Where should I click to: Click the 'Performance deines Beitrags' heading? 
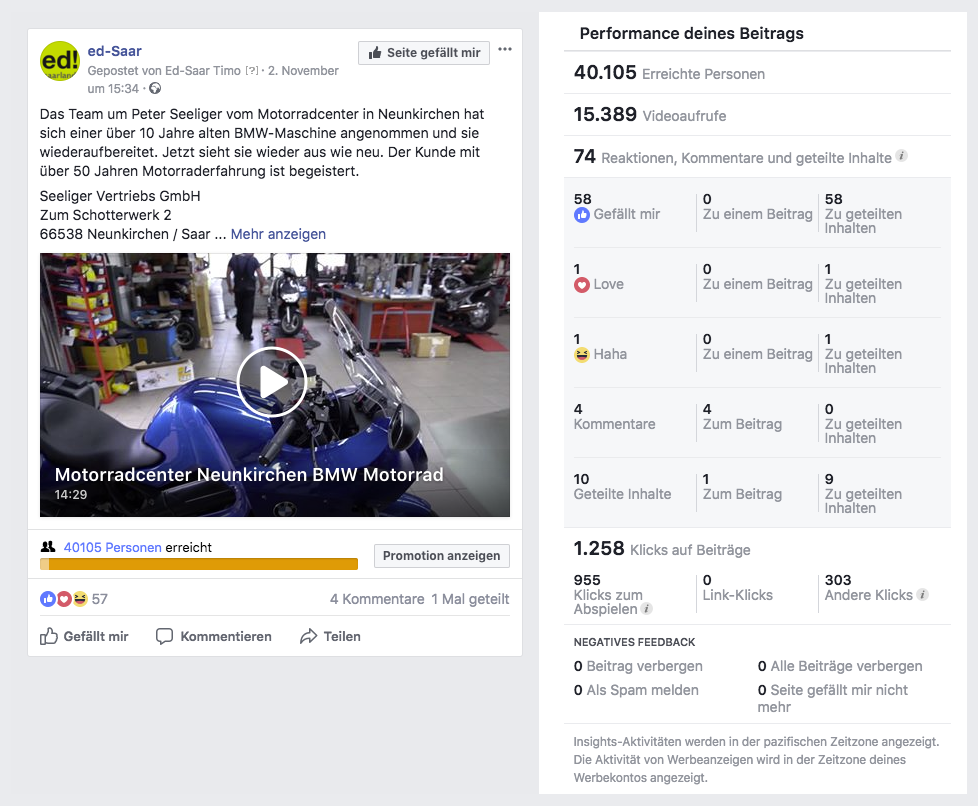[x=692, y=33]
